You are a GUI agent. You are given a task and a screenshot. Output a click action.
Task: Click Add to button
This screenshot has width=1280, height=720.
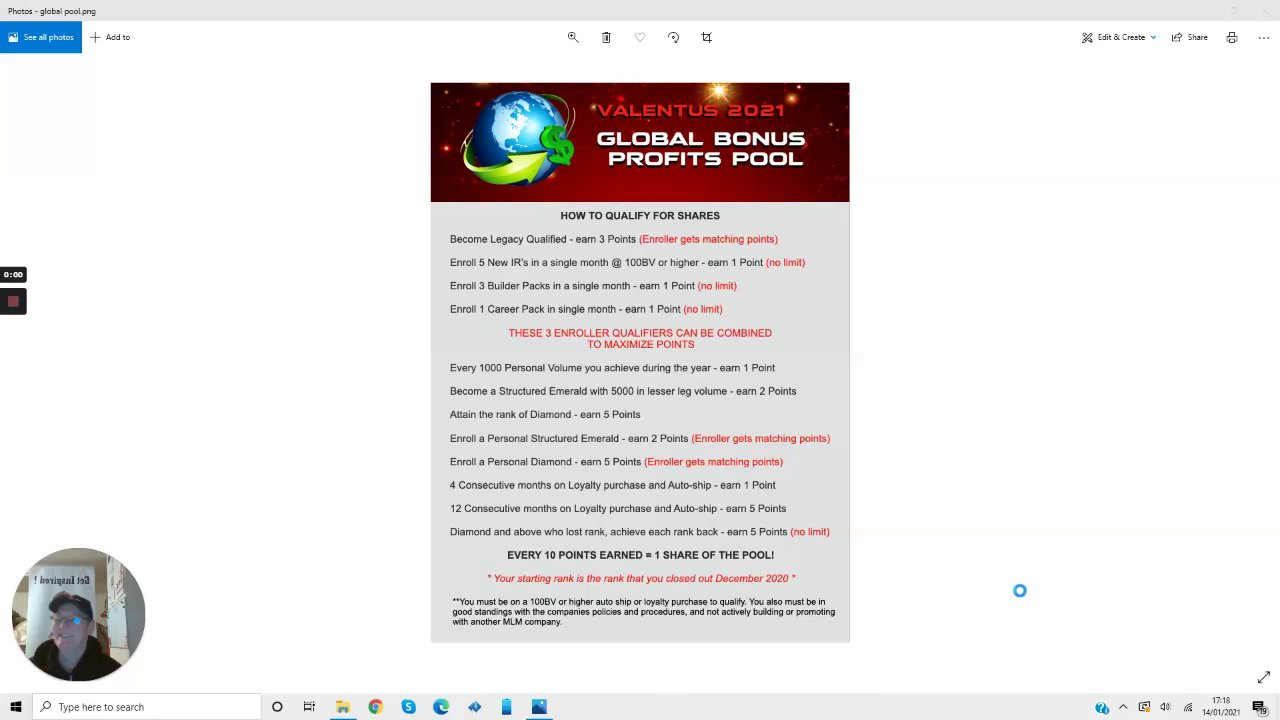pos(110,37)
